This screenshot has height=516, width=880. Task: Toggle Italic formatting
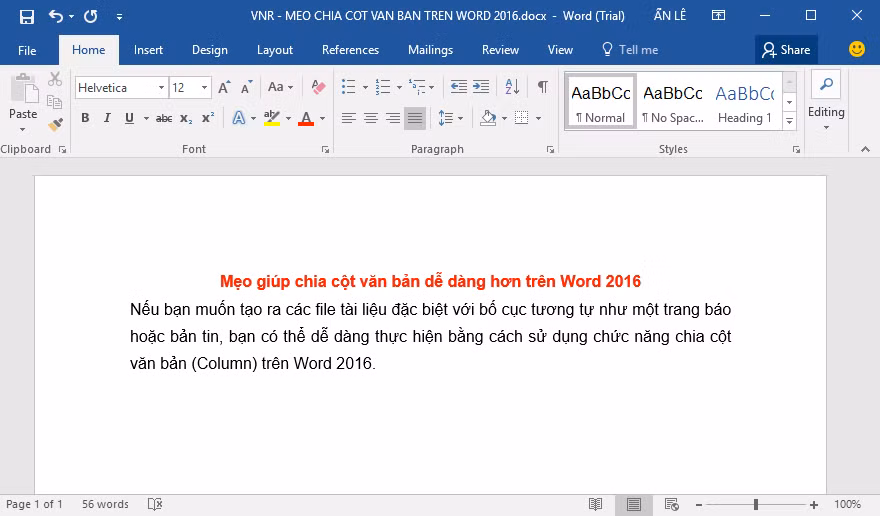tap(107, 118)
